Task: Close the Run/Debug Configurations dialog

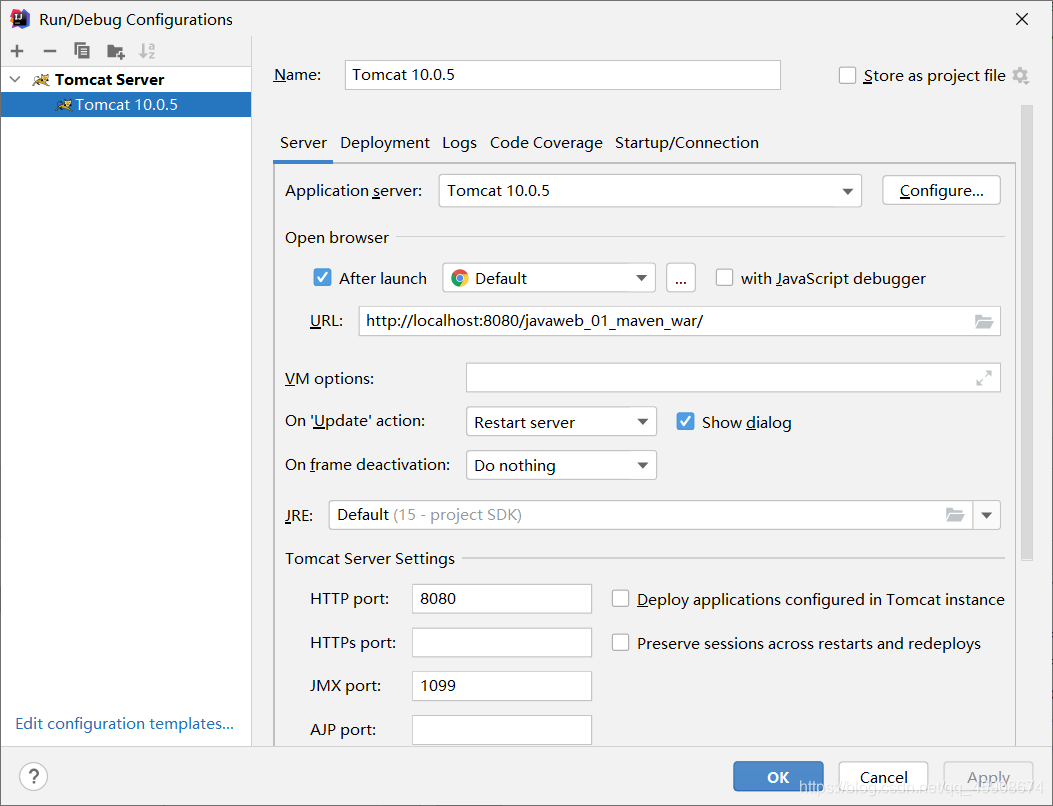Action: coord(1021,19)
